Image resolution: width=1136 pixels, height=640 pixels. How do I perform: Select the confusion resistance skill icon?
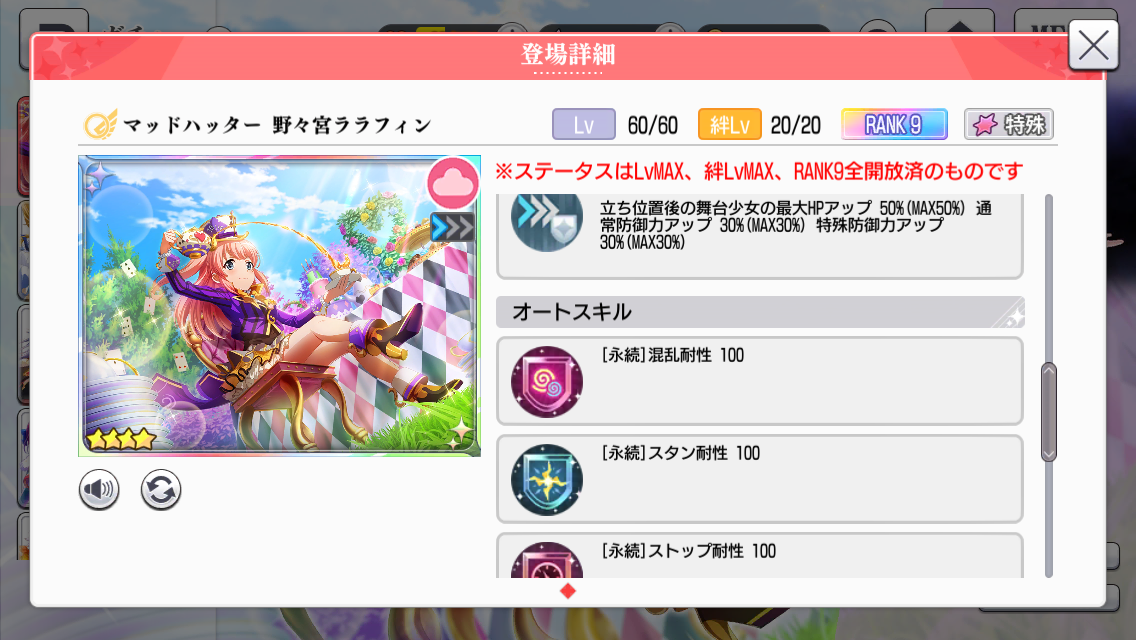coord(546,381)
